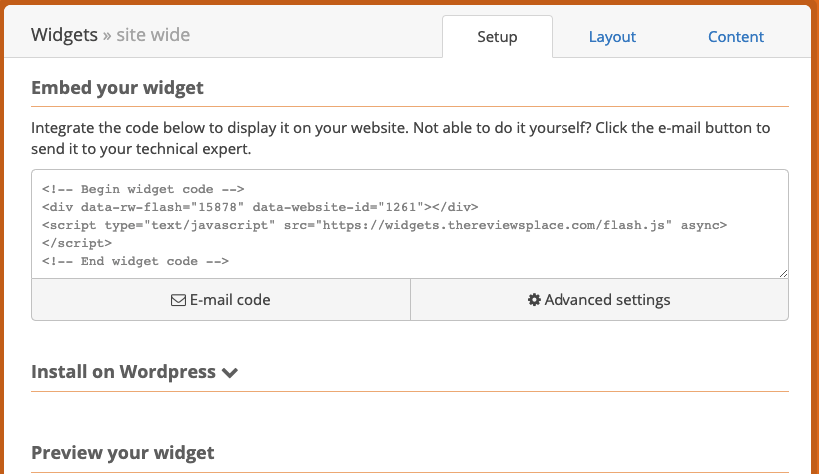Click the Embed your widget heading
This screenshot has width=819, height=474.
pyautogui.click(x=118, y=87)
